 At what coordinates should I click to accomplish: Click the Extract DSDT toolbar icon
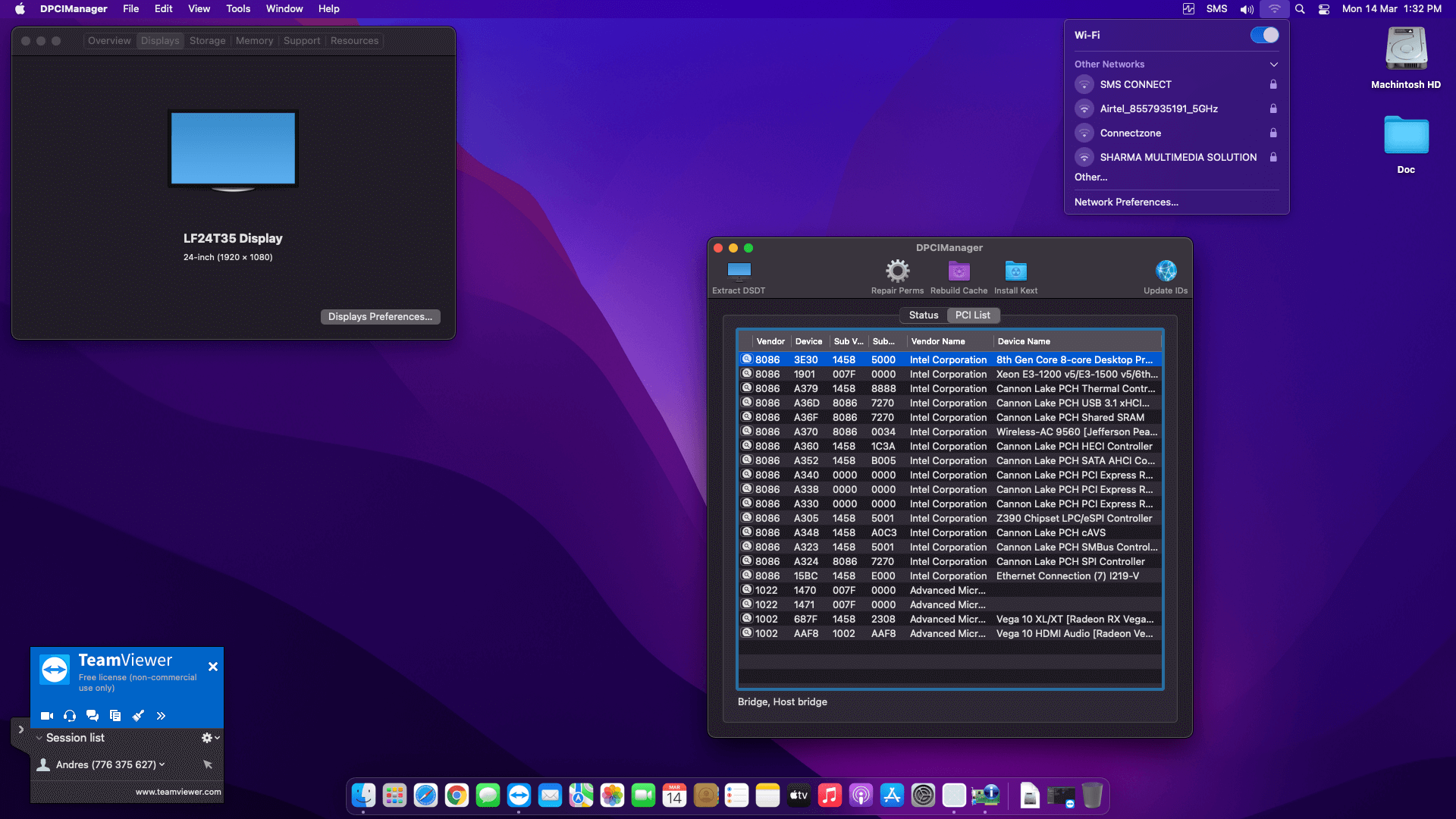[x=739, y=271]
